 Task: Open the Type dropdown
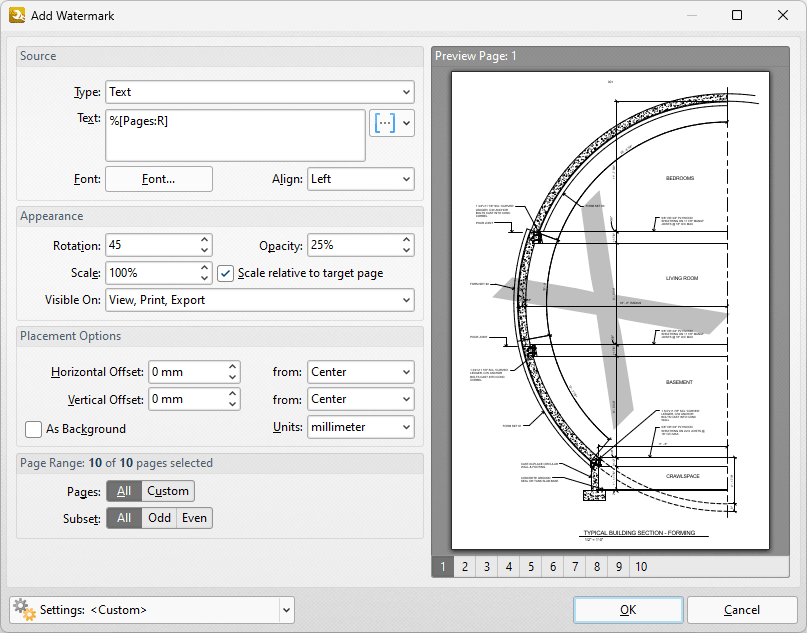(x=259, y=92)
